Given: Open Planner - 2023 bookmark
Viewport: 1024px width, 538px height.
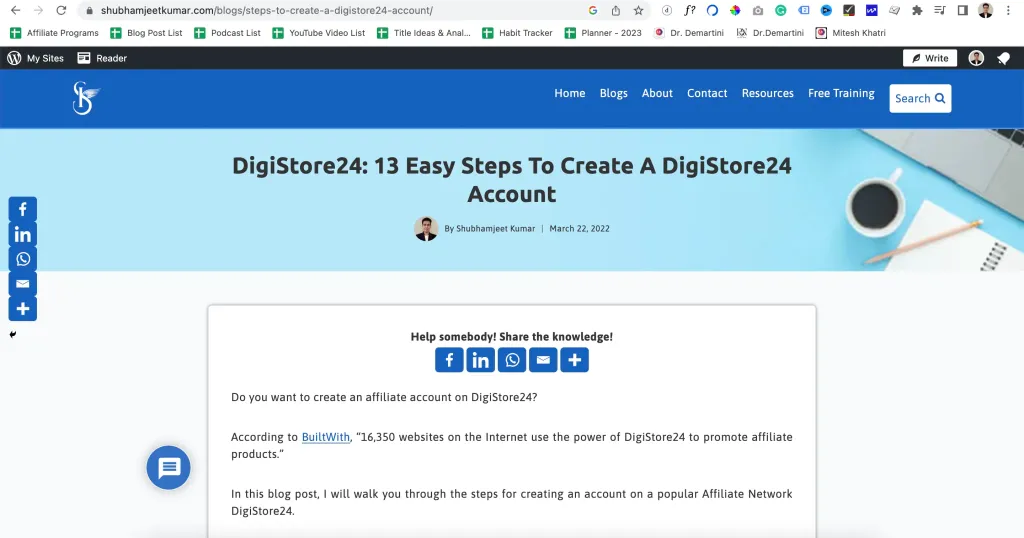Looking at the screenshot, I should click(603, 33).
